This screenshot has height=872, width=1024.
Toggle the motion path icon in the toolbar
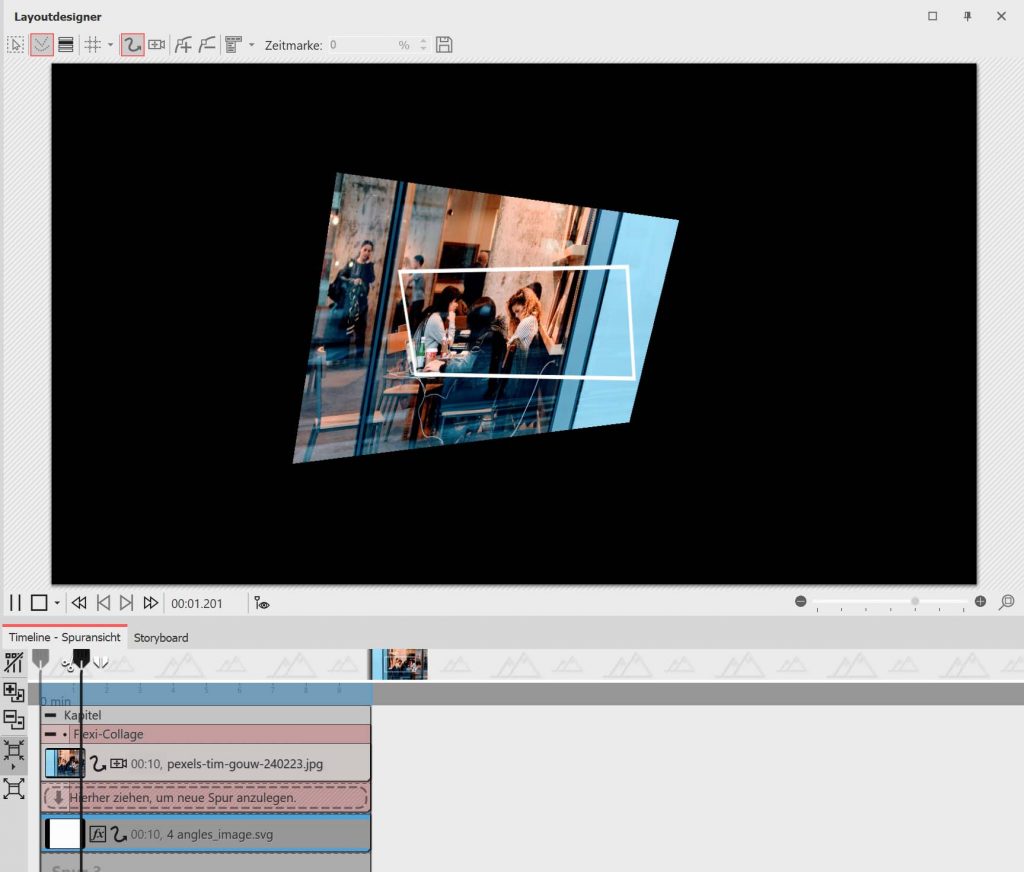[132, 45]
